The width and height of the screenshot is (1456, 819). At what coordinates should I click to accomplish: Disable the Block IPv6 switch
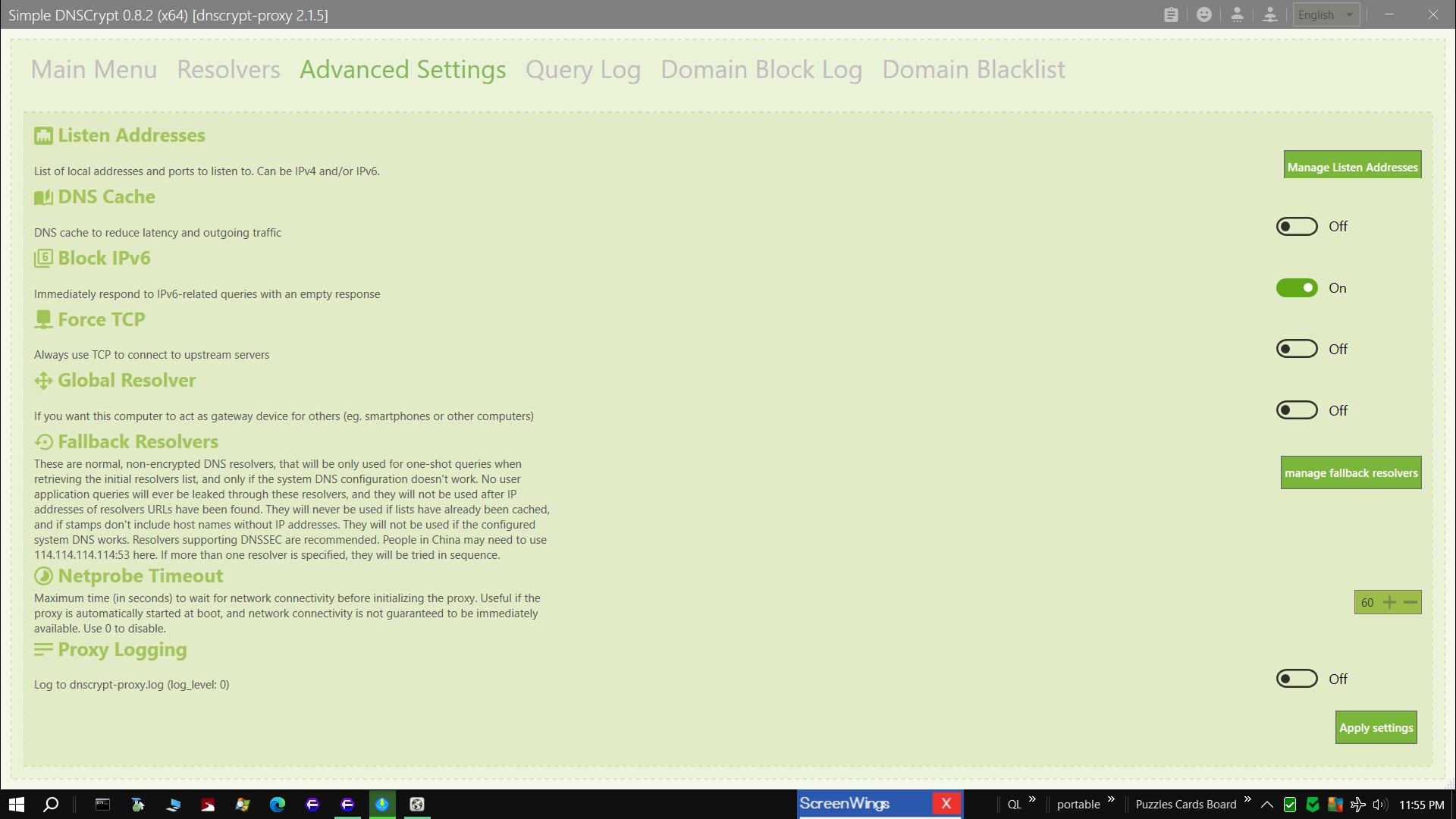1297,288
